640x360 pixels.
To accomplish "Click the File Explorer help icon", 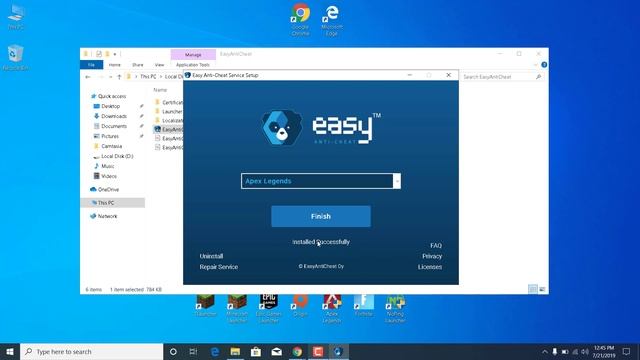I will (544, 65).
